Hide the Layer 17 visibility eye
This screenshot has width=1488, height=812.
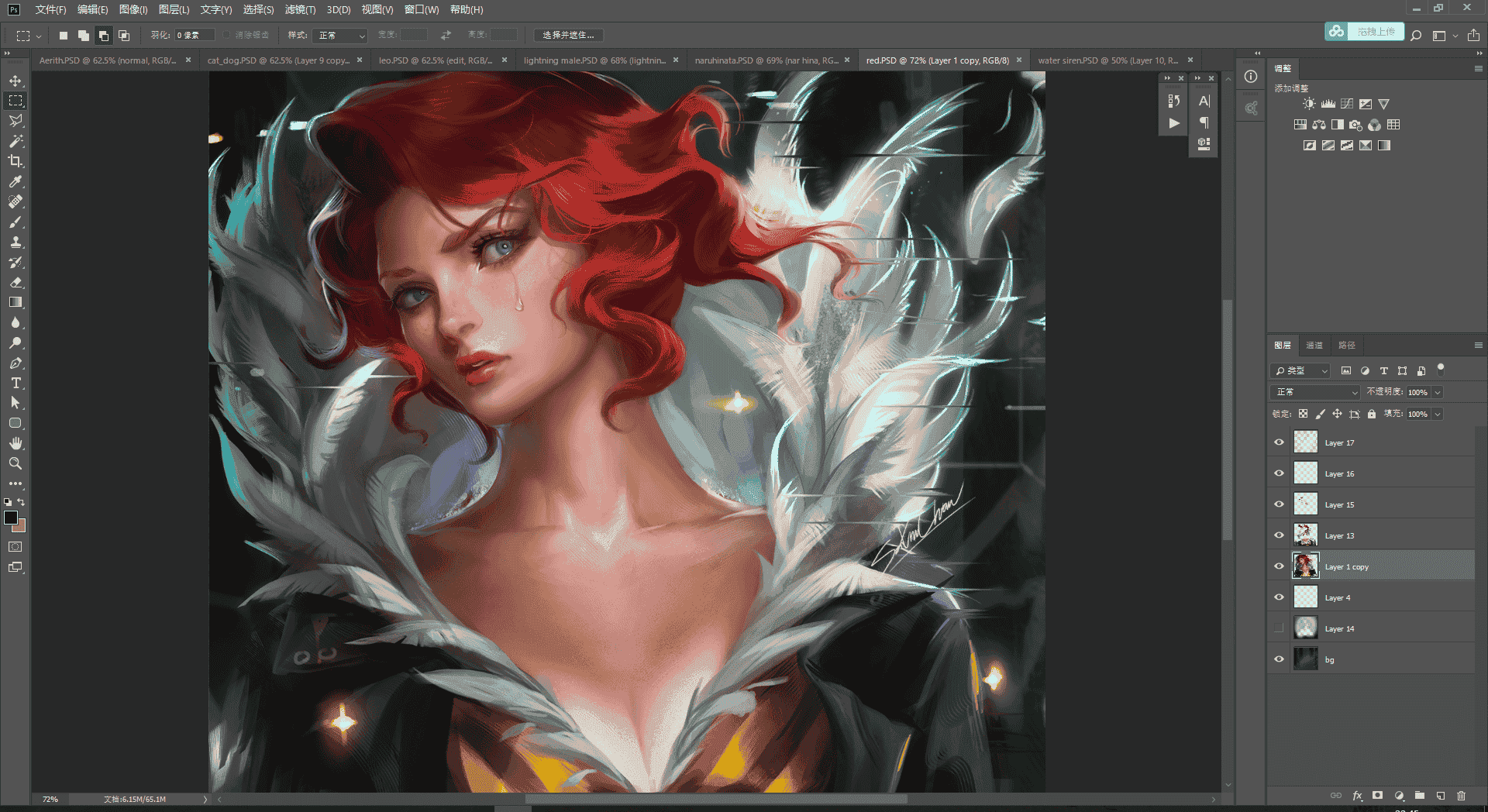tap(1279, 442)
